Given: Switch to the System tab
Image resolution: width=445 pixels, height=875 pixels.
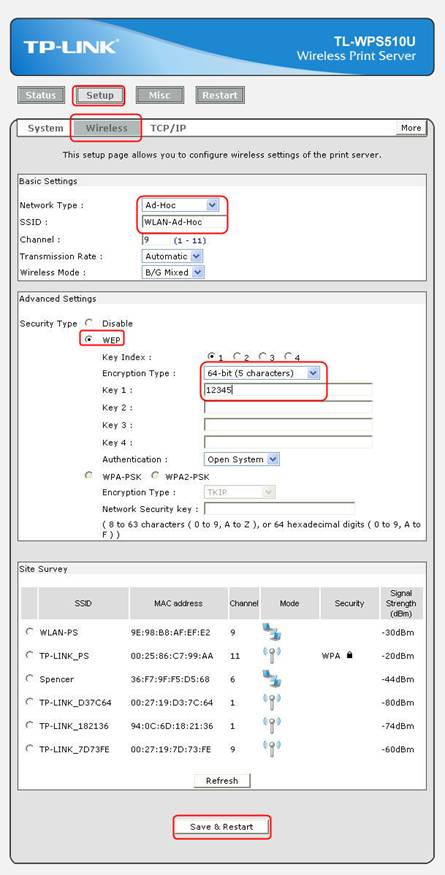Looking at the screenshot, I should pos(45,128).
